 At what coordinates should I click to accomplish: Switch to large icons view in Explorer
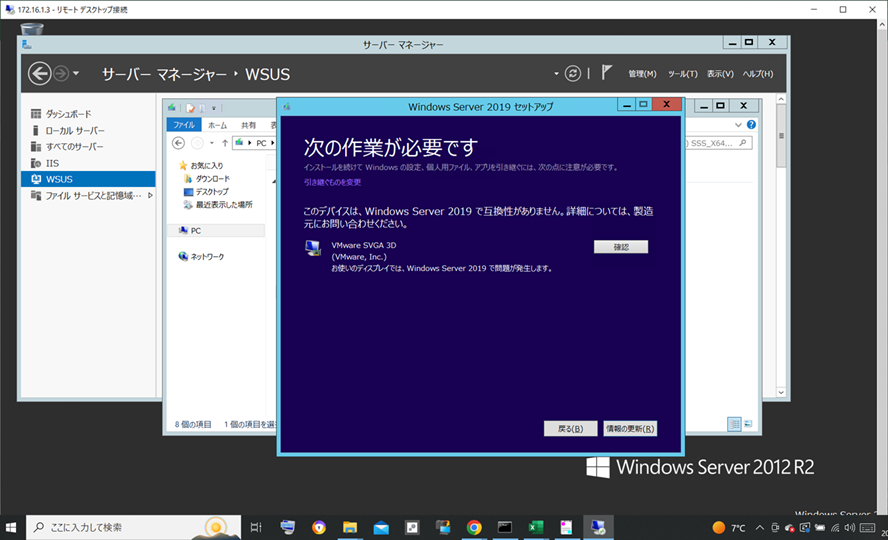click(748, 424)
